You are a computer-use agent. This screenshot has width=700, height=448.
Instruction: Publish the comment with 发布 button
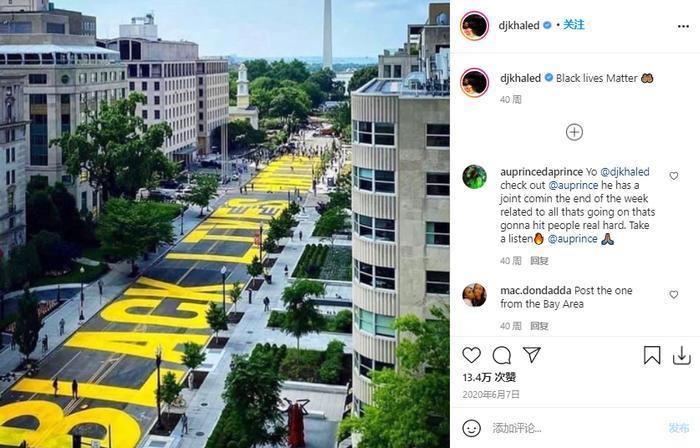coord(679,428)
